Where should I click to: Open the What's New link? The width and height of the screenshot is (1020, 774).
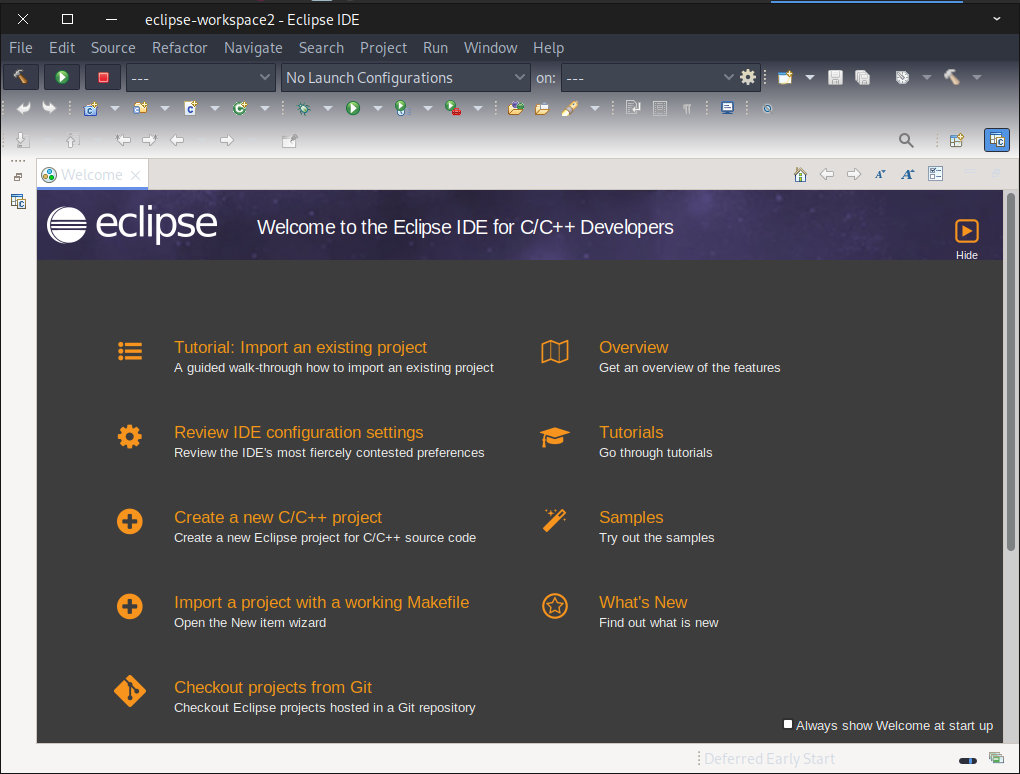(x=643, y=602)
